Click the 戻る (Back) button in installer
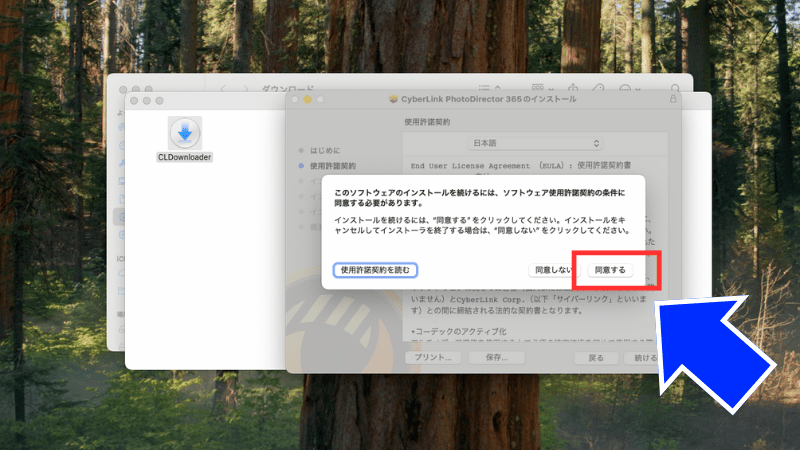Viewport: 800px width, 450px height. (596, 358)
